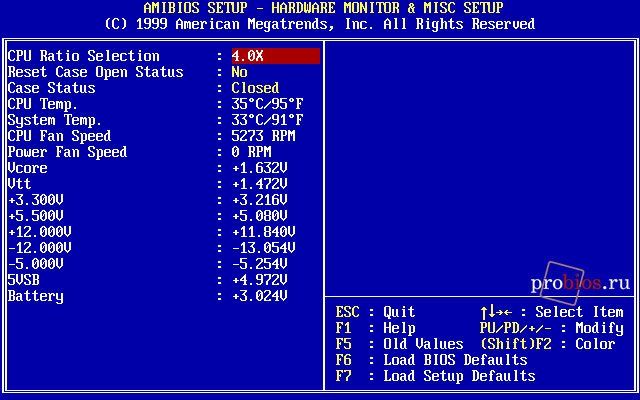
Task: Click the Old Values legend text
Action: (x=423, y=344)
